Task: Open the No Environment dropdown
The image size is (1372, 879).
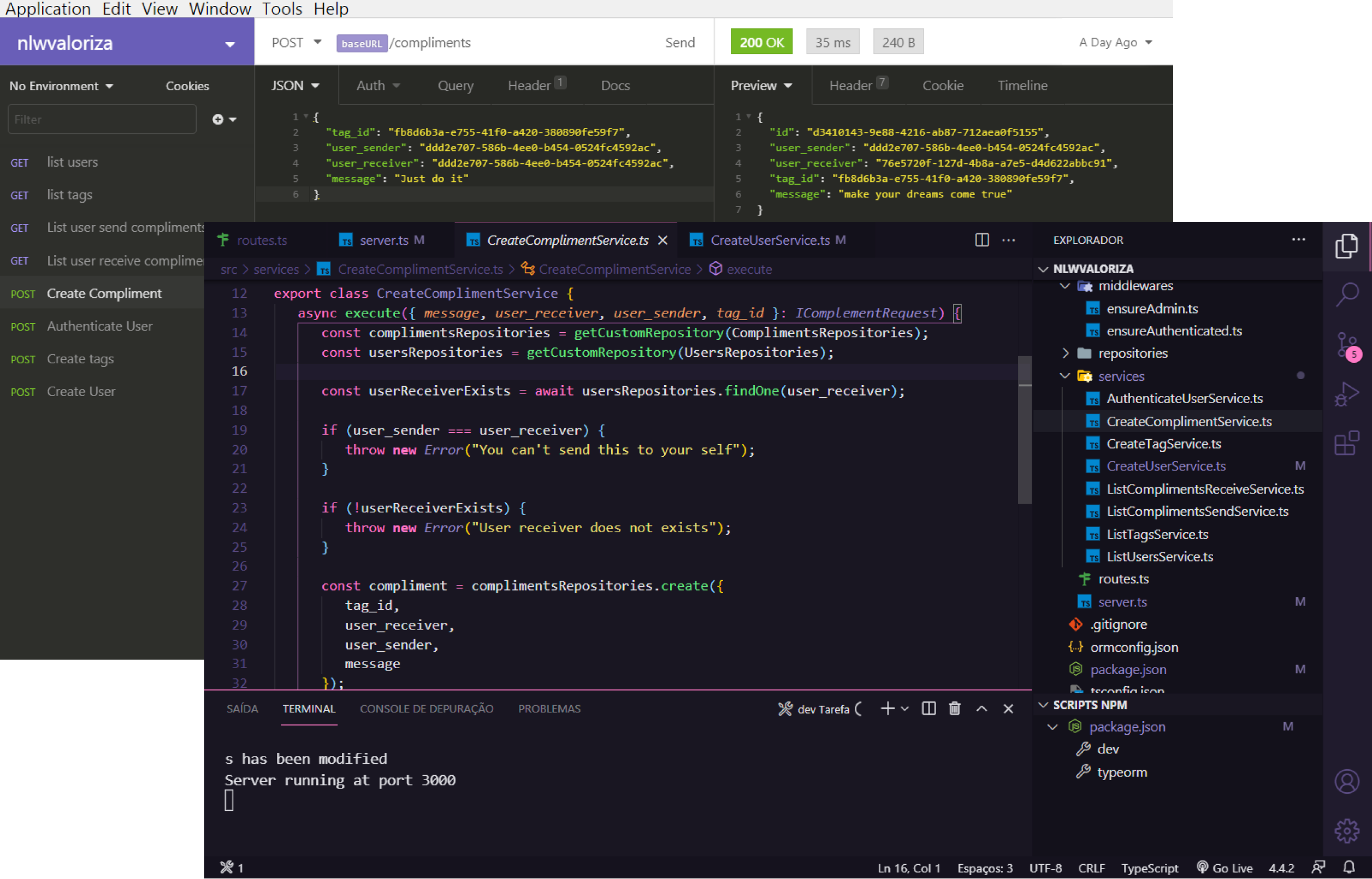Action: 61,86
